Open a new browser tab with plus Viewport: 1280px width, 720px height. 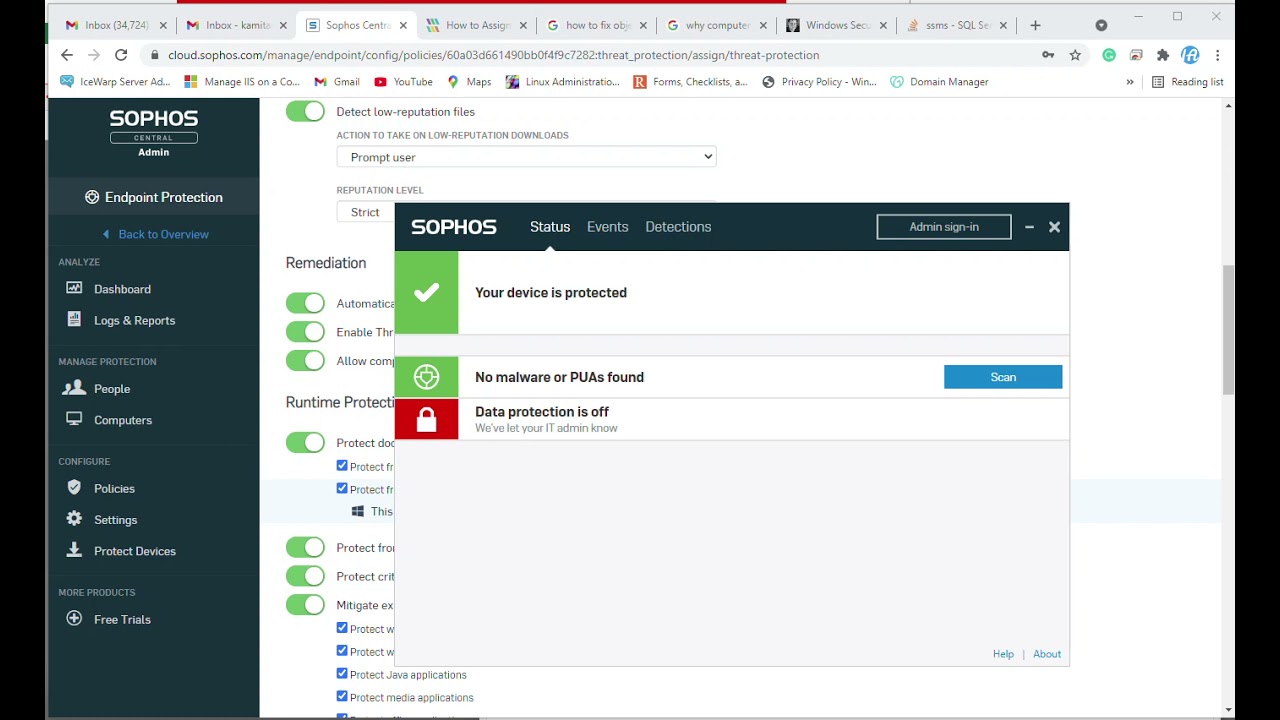[x=1035, y=25]
